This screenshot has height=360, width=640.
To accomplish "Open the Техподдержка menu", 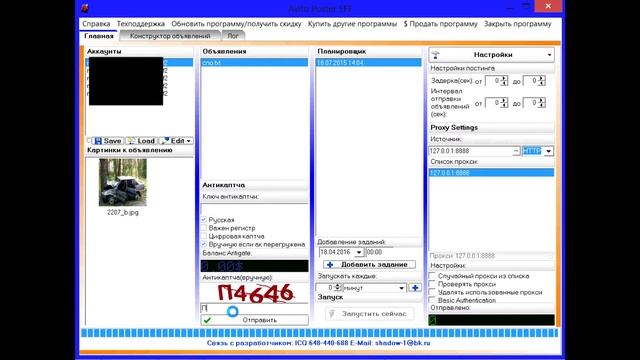I will pos(141,24).
